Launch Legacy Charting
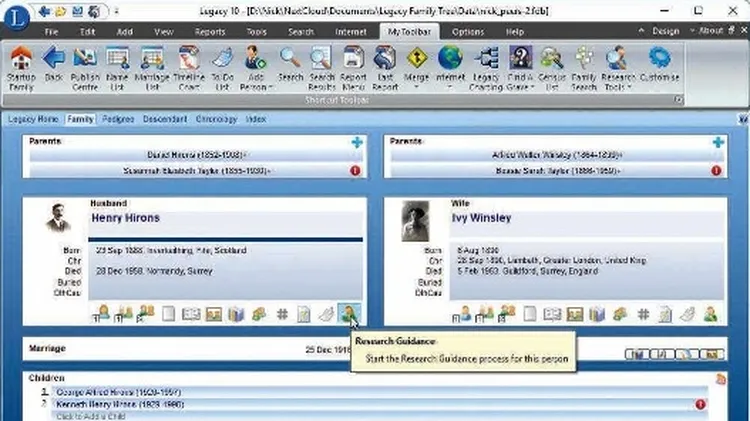Image resolution: width=750 pixels, height=421 pixels. click(x=486, y=68)
